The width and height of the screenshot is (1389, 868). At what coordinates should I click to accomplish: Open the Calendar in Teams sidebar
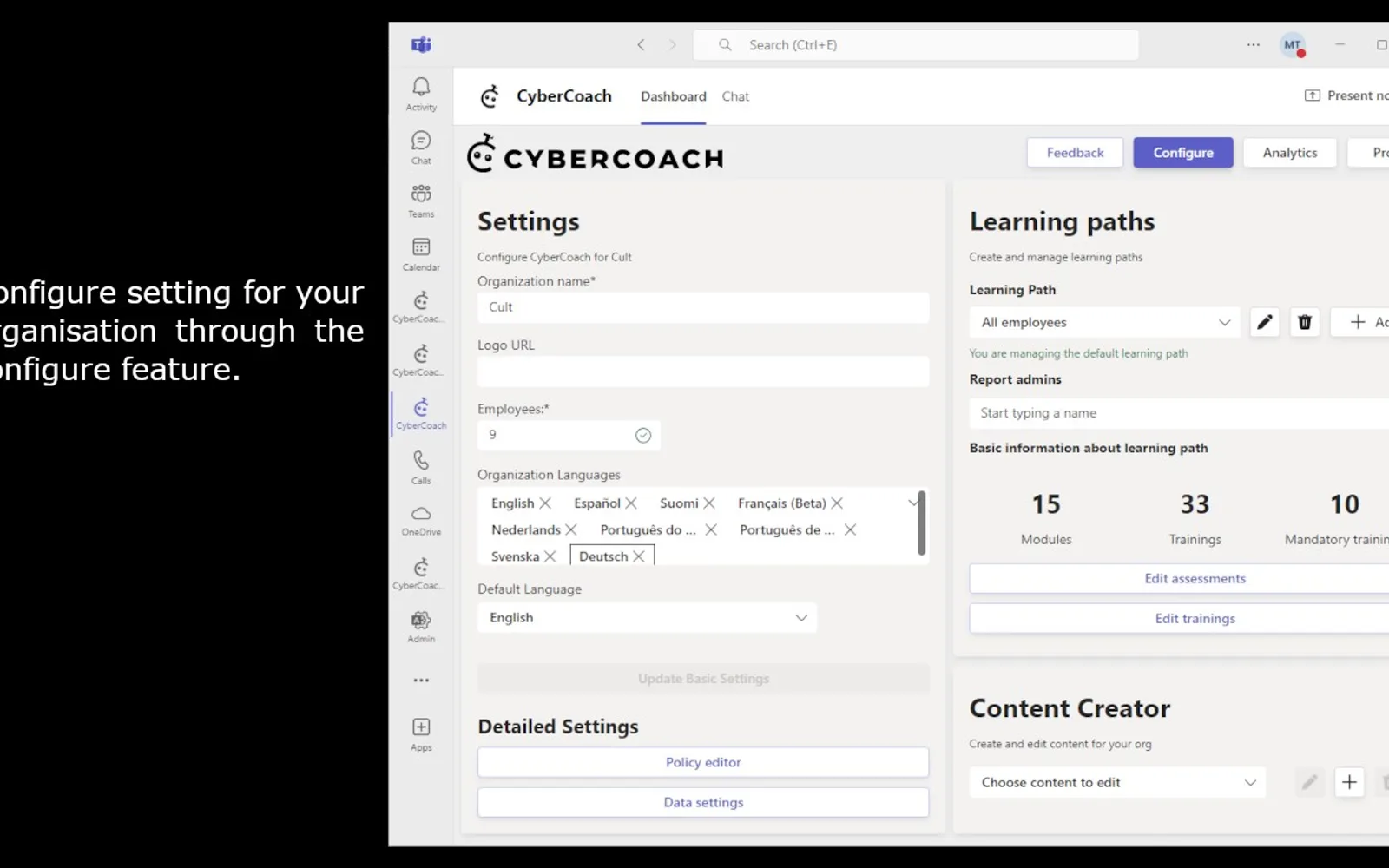(421, 254)
